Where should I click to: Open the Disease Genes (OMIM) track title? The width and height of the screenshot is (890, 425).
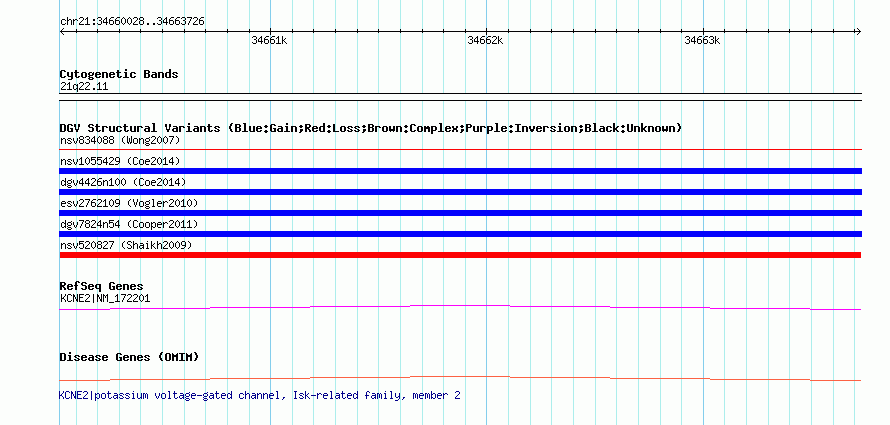point(129,357)
